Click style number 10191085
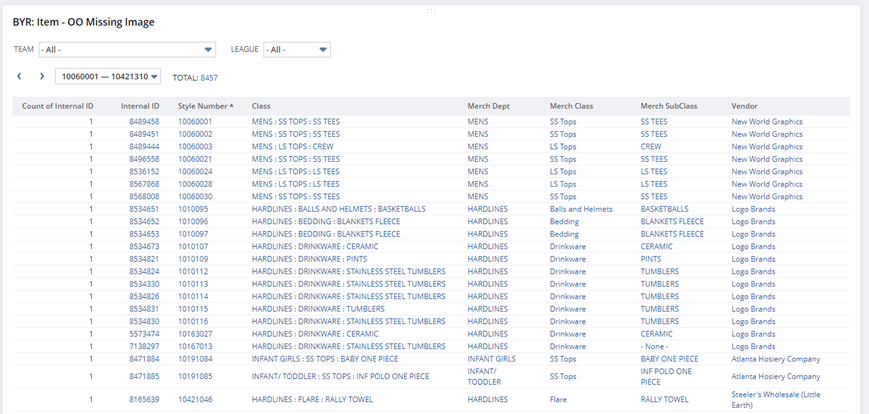869x414 pixels. click(195, 376)
